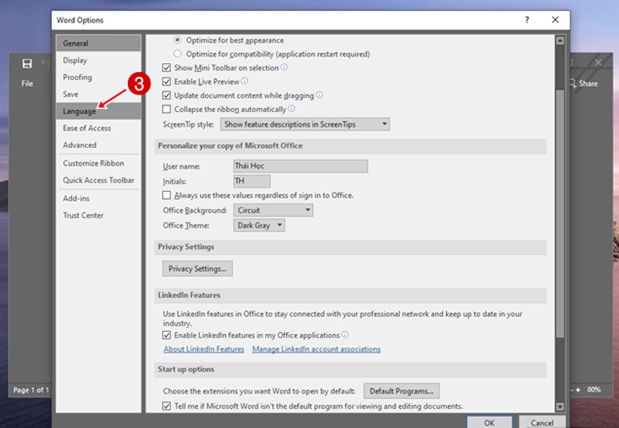Click info icon beside Update document content
The image size is (619, 428).
coord(322,94)
